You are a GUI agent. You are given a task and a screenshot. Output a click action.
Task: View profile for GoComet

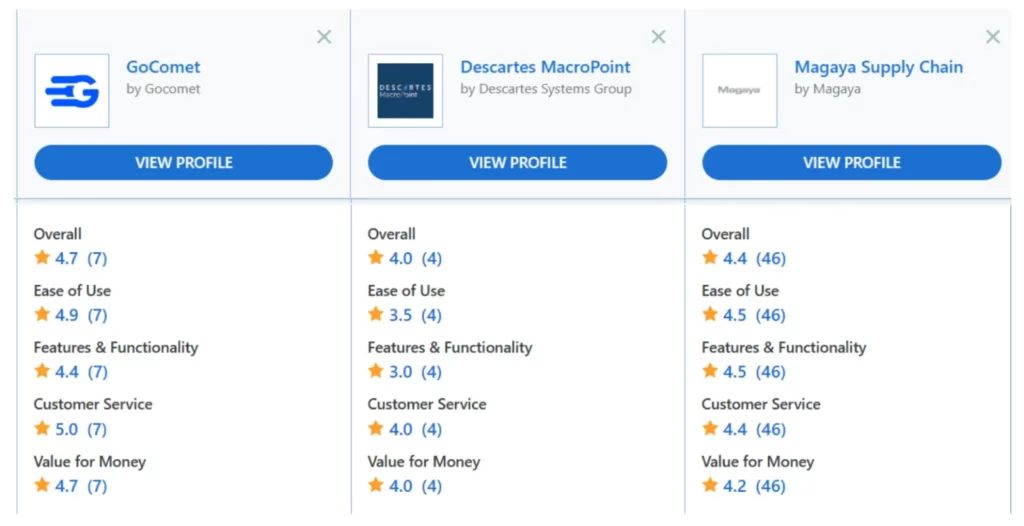click(184, 163)
